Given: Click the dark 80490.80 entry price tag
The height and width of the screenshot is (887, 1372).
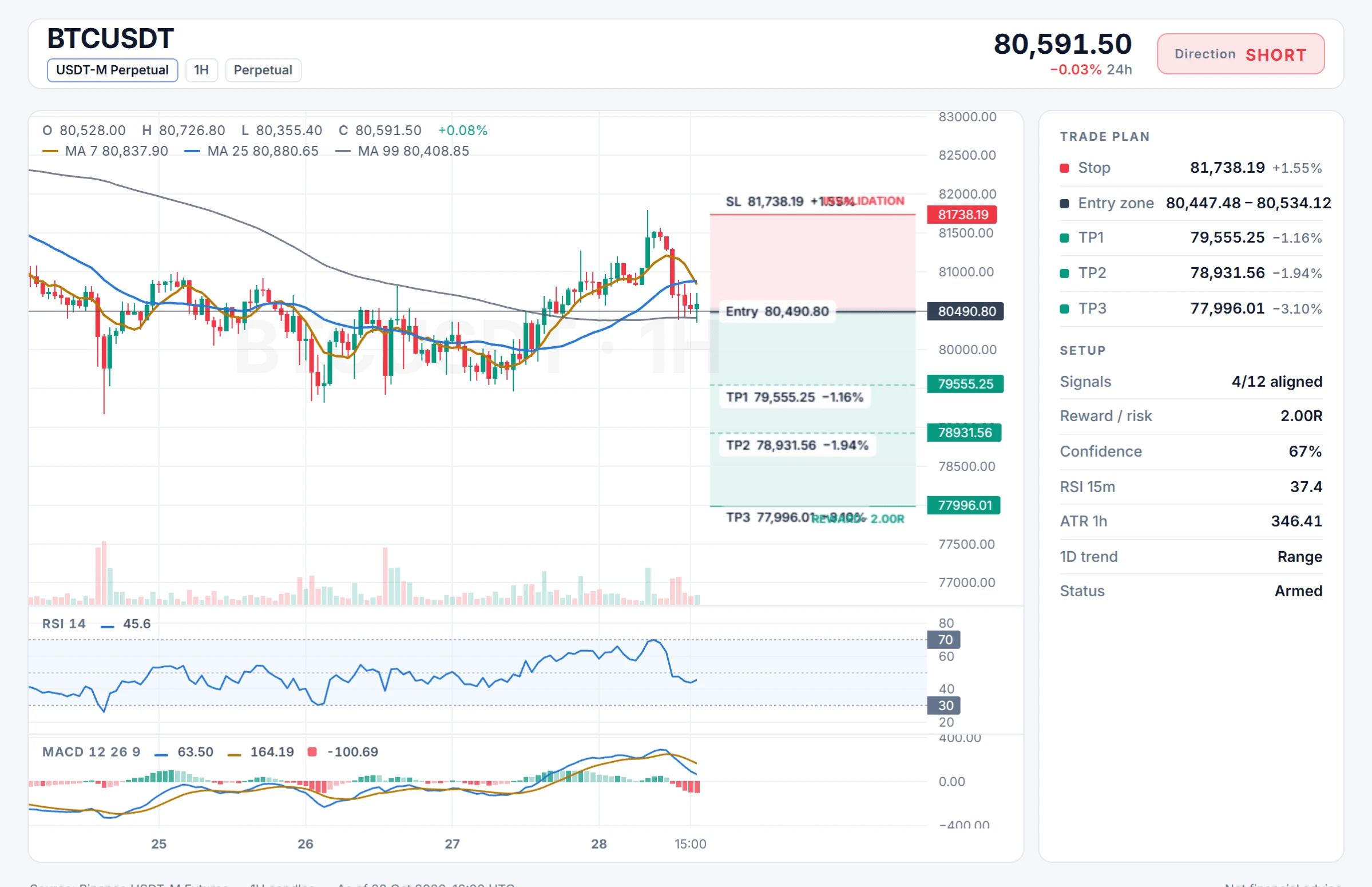Looking at the screenshot, I should (966, 312).
